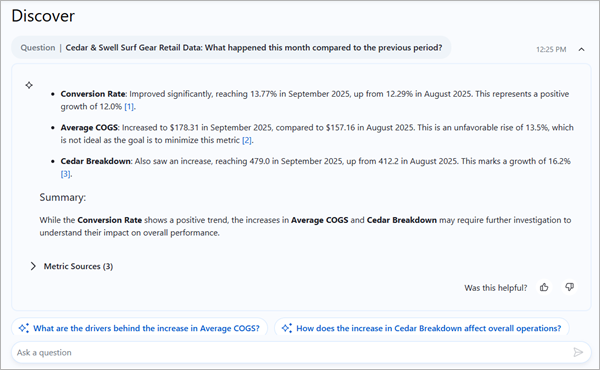Click the bold Cedar Breakdown bullet label
Image resolution: width=600 pixels, height=370 pixels.
pos(96,161)
